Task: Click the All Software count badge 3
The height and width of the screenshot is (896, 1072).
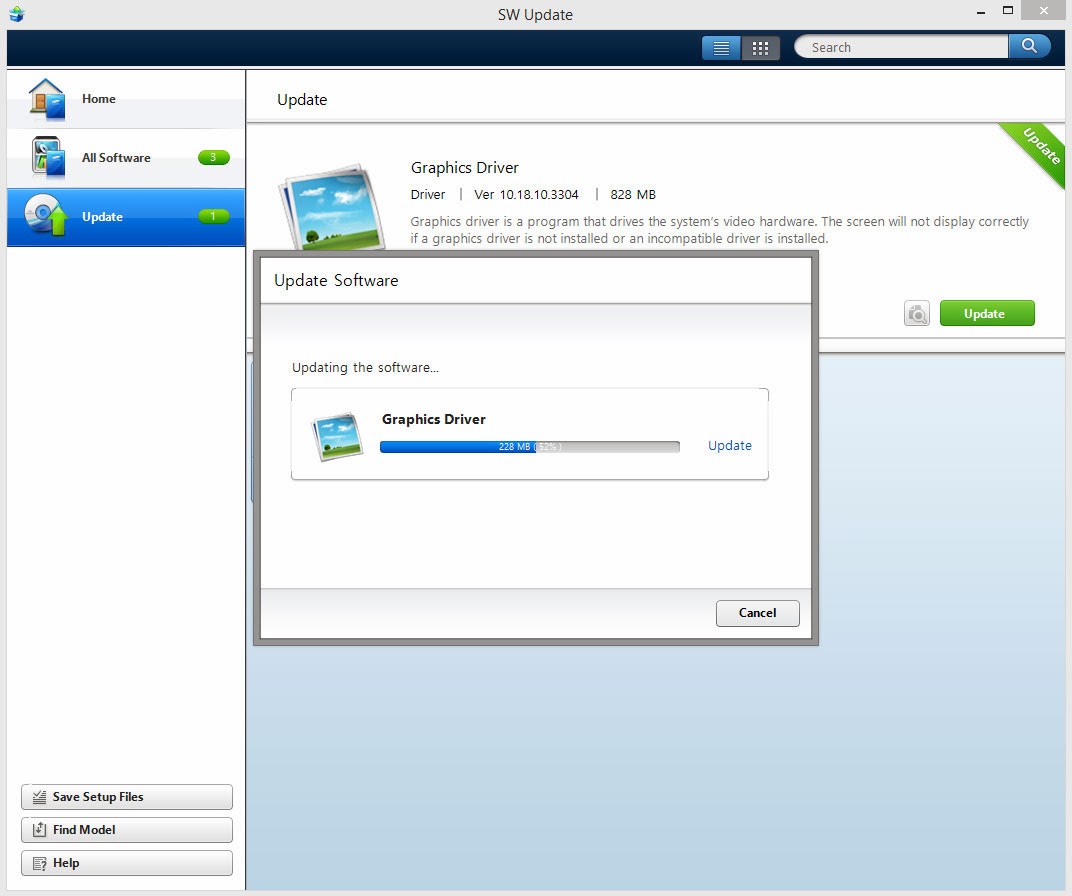Action: tap(213, 157)
